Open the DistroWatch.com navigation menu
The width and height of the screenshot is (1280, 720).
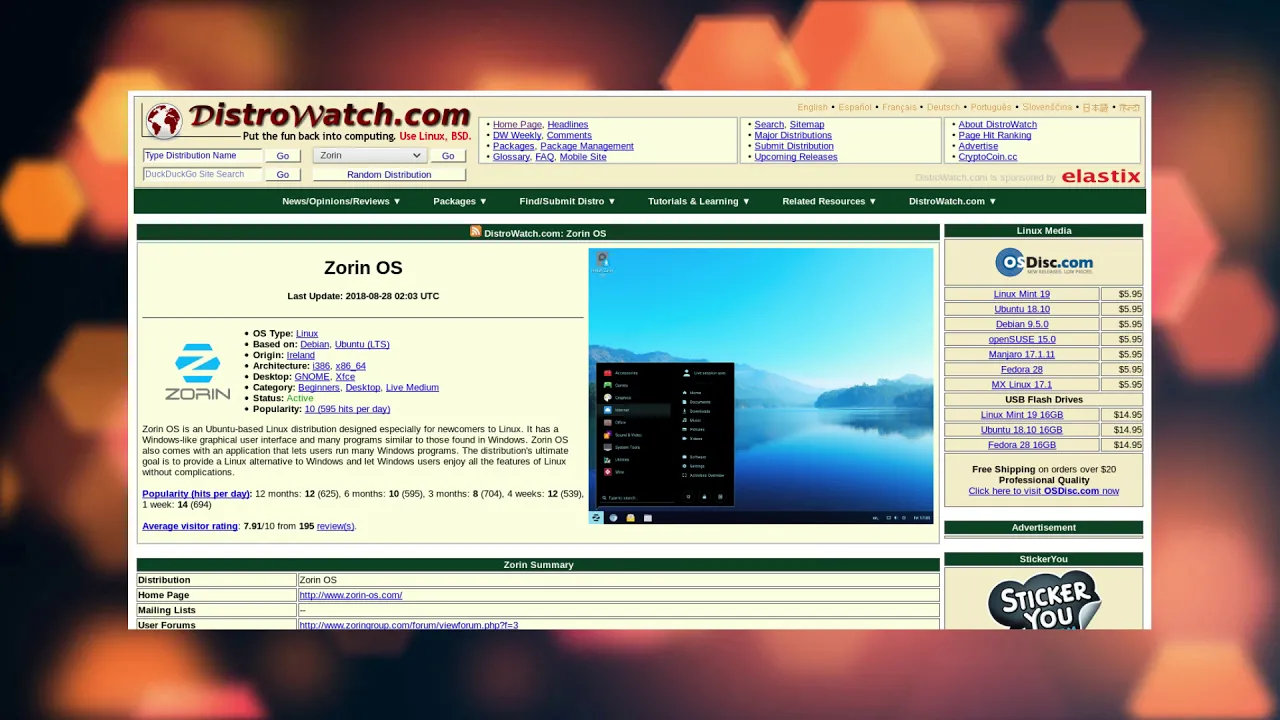pos(952,201)
